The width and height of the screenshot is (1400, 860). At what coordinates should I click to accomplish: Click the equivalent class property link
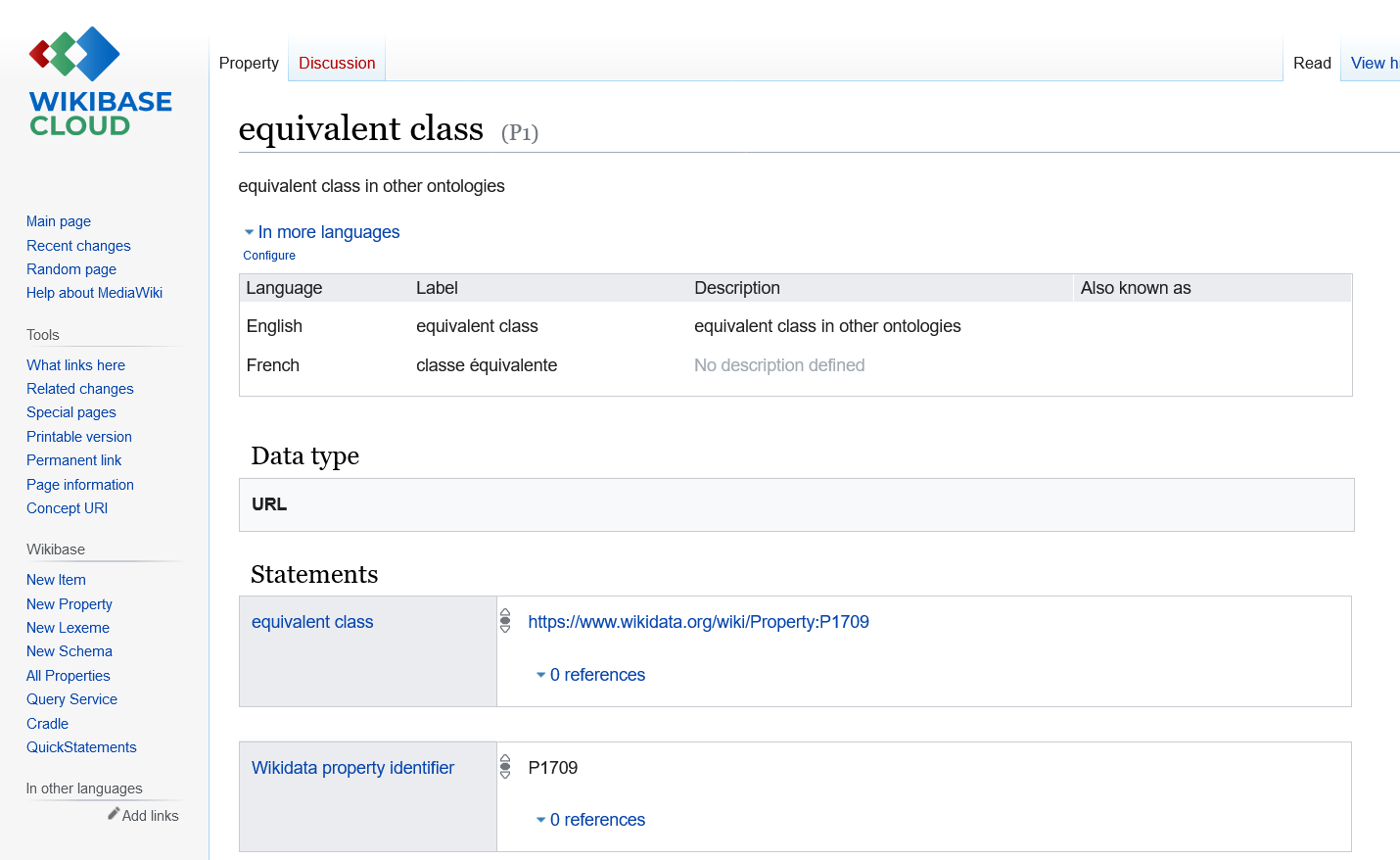[312, 622]
